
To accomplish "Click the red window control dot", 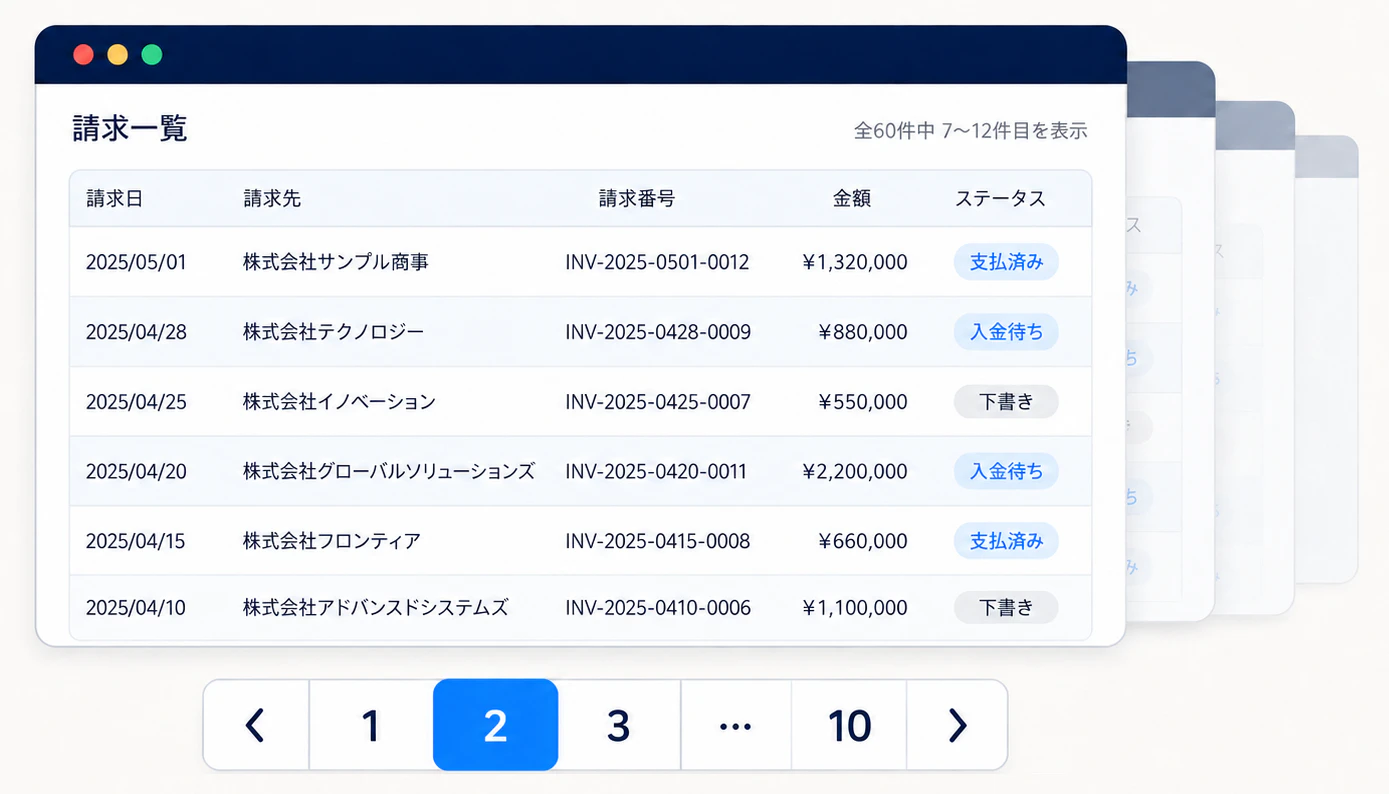I will pyautogui.click(x=84, y=55).
